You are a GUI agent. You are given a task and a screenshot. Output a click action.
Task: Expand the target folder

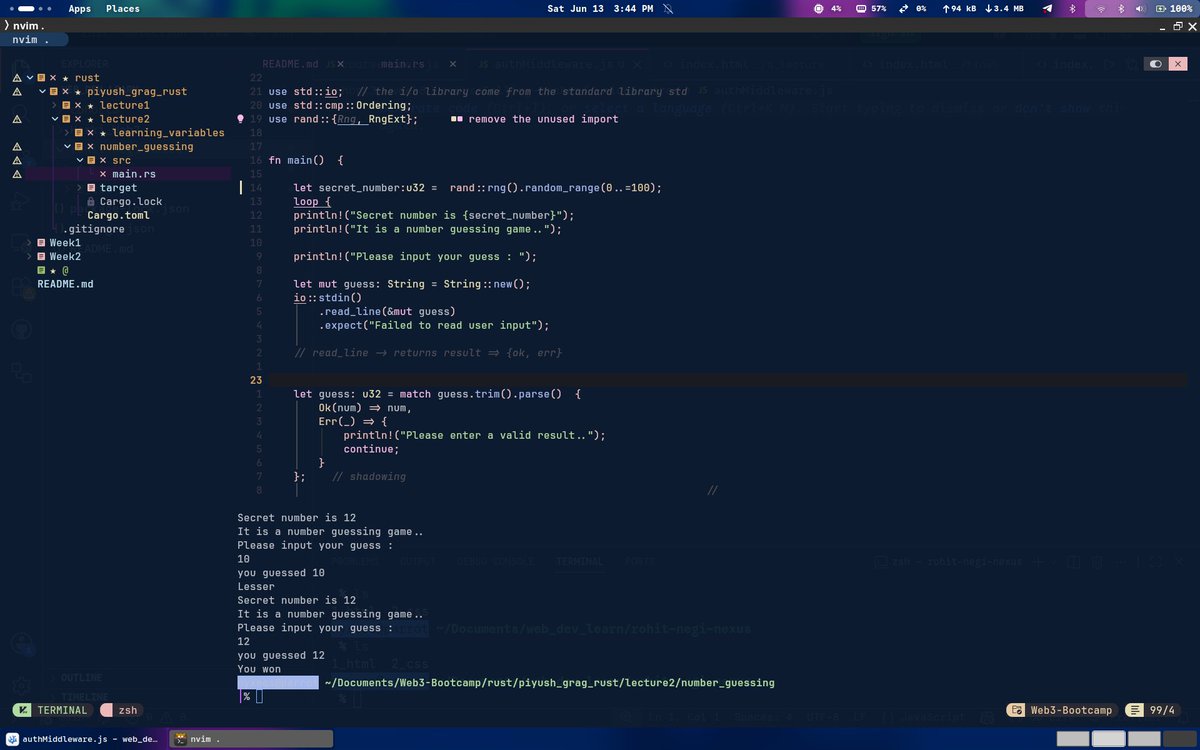pyautogui.click(x=79, y=188)
